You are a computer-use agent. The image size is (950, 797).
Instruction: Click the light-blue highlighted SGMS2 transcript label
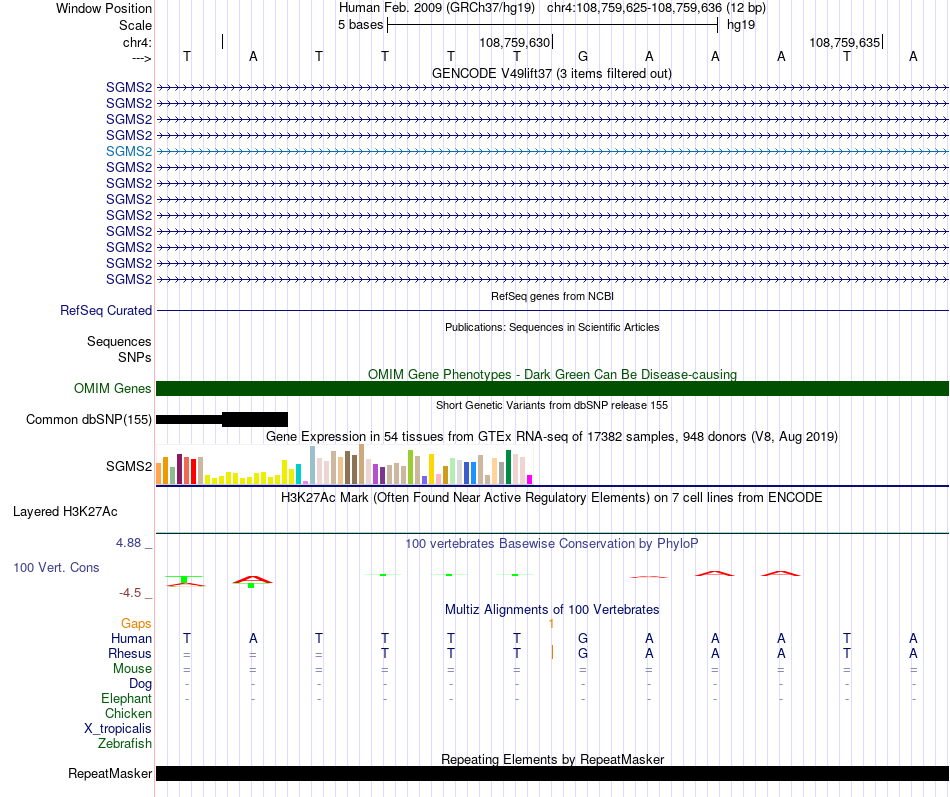click(x=128, y=152)
